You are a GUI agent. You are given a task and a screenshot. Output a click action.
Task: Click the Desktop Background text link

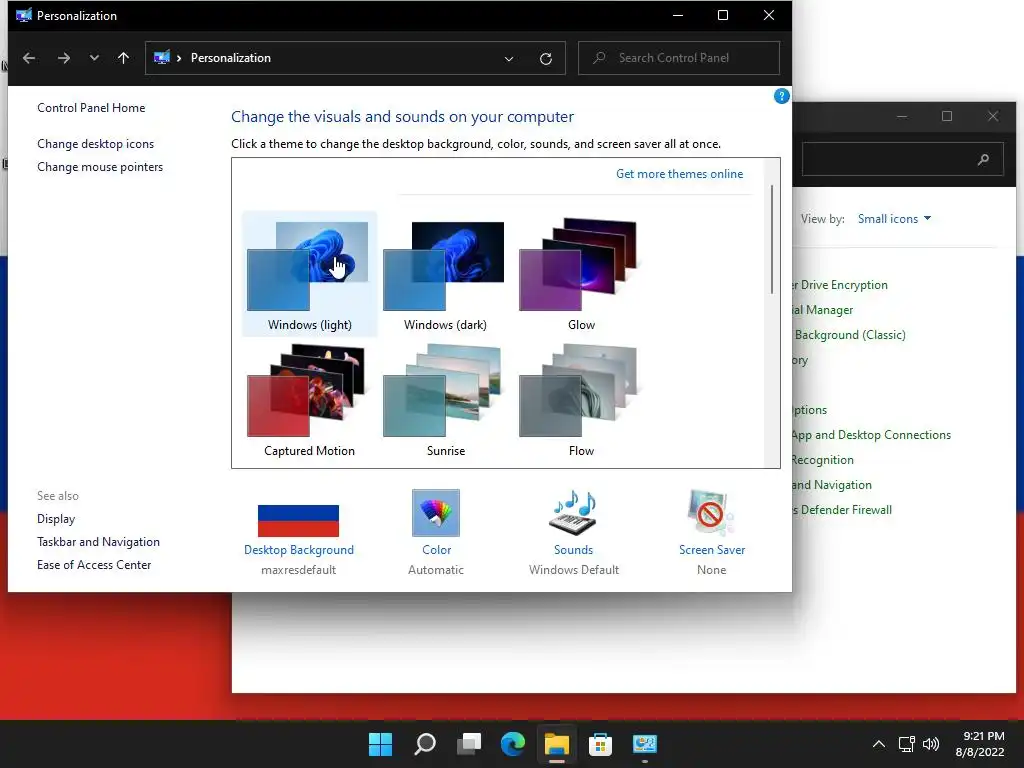[298, 550]
